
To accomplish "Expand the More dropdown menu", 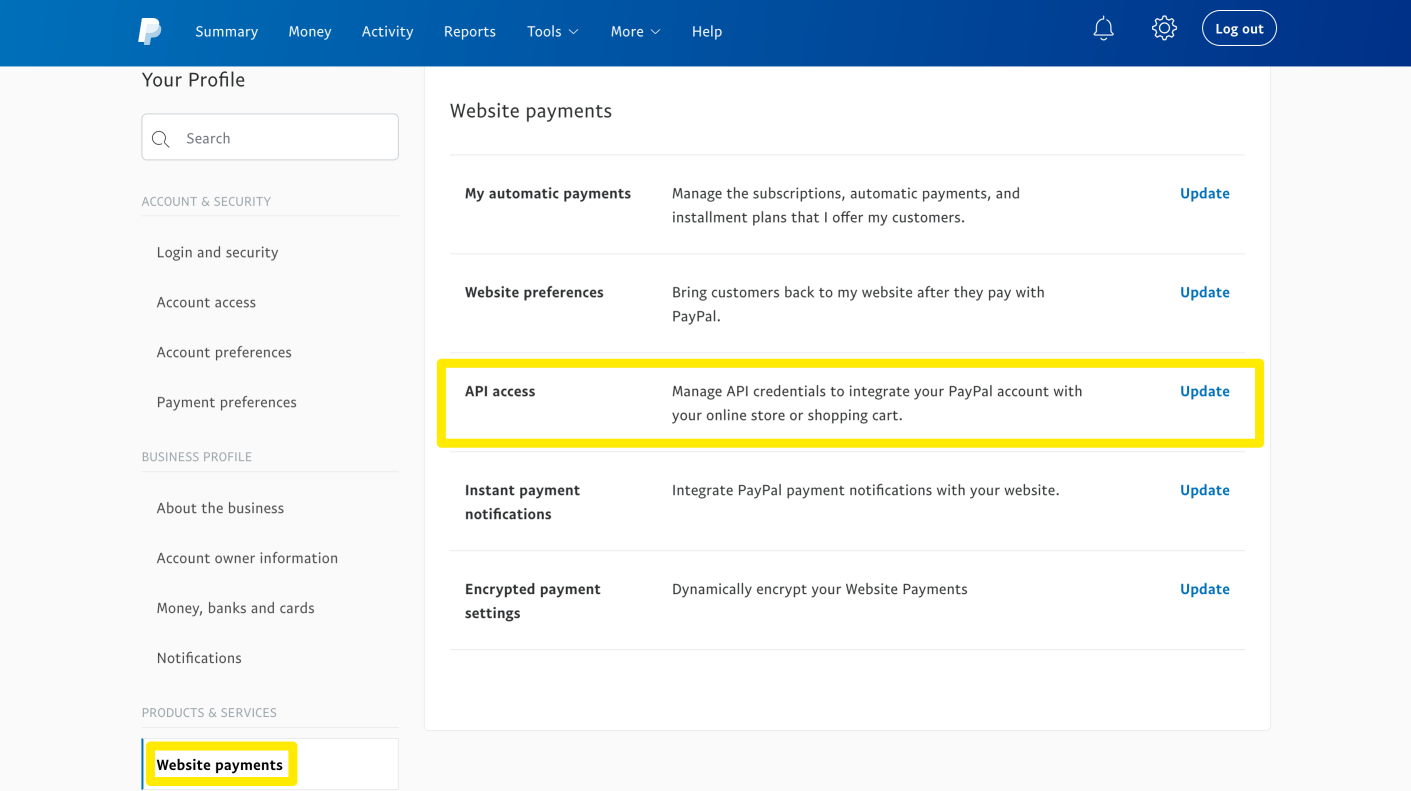I will [636, 31].
